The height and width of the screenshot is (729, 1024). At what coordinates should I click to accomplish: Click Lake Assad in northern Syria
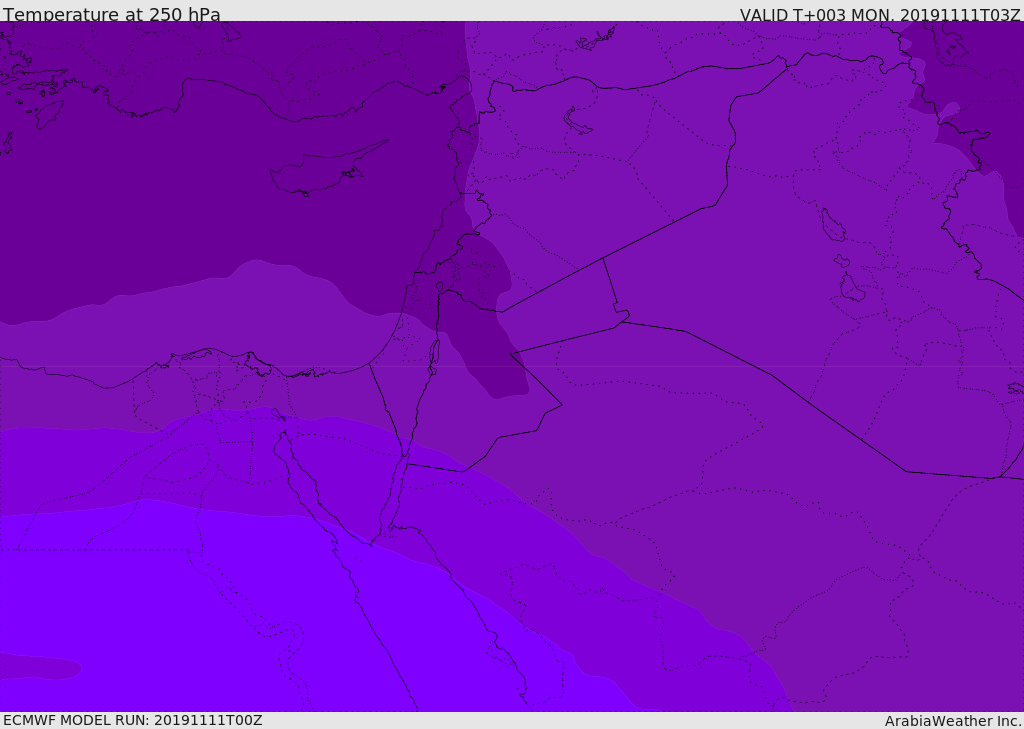pyautogui.click(x=578, y=122)
